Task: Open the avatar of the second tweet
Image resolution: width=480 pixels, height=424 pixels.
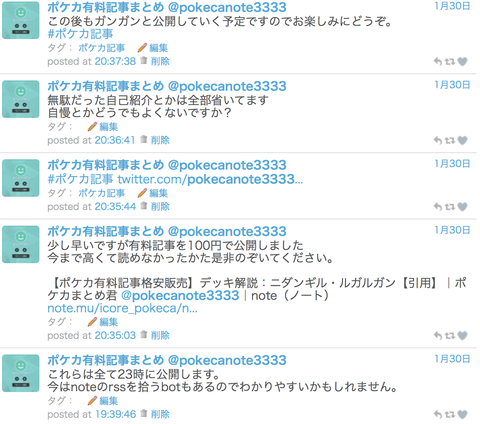Action: pos(21,99)
